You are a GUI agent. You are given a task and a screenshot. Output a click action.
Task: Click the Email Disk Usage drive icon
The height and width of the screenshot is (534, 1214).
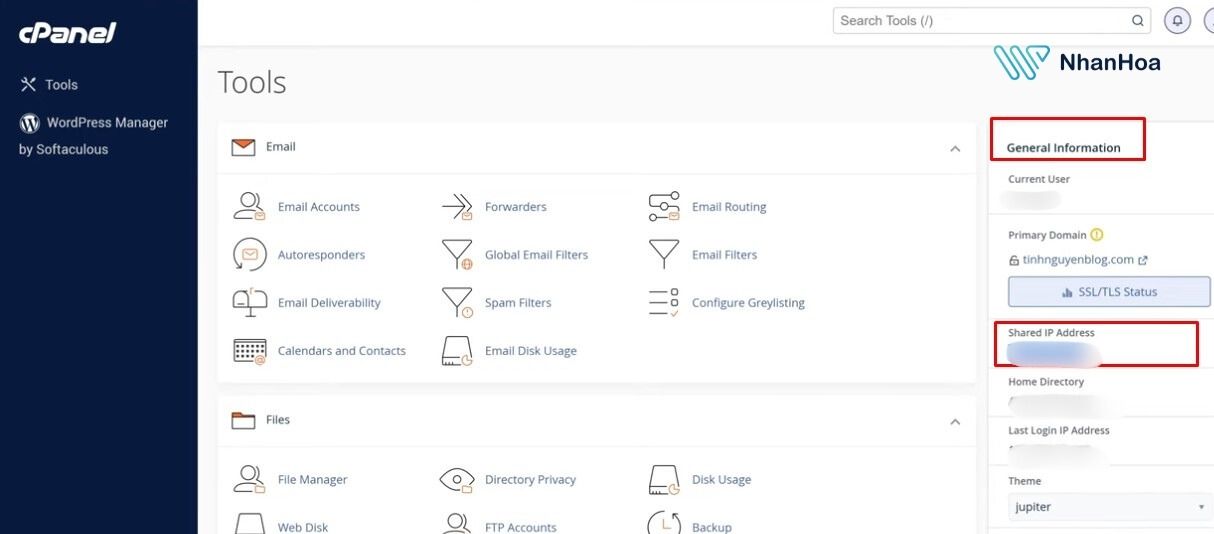click(x=457, y=351)
